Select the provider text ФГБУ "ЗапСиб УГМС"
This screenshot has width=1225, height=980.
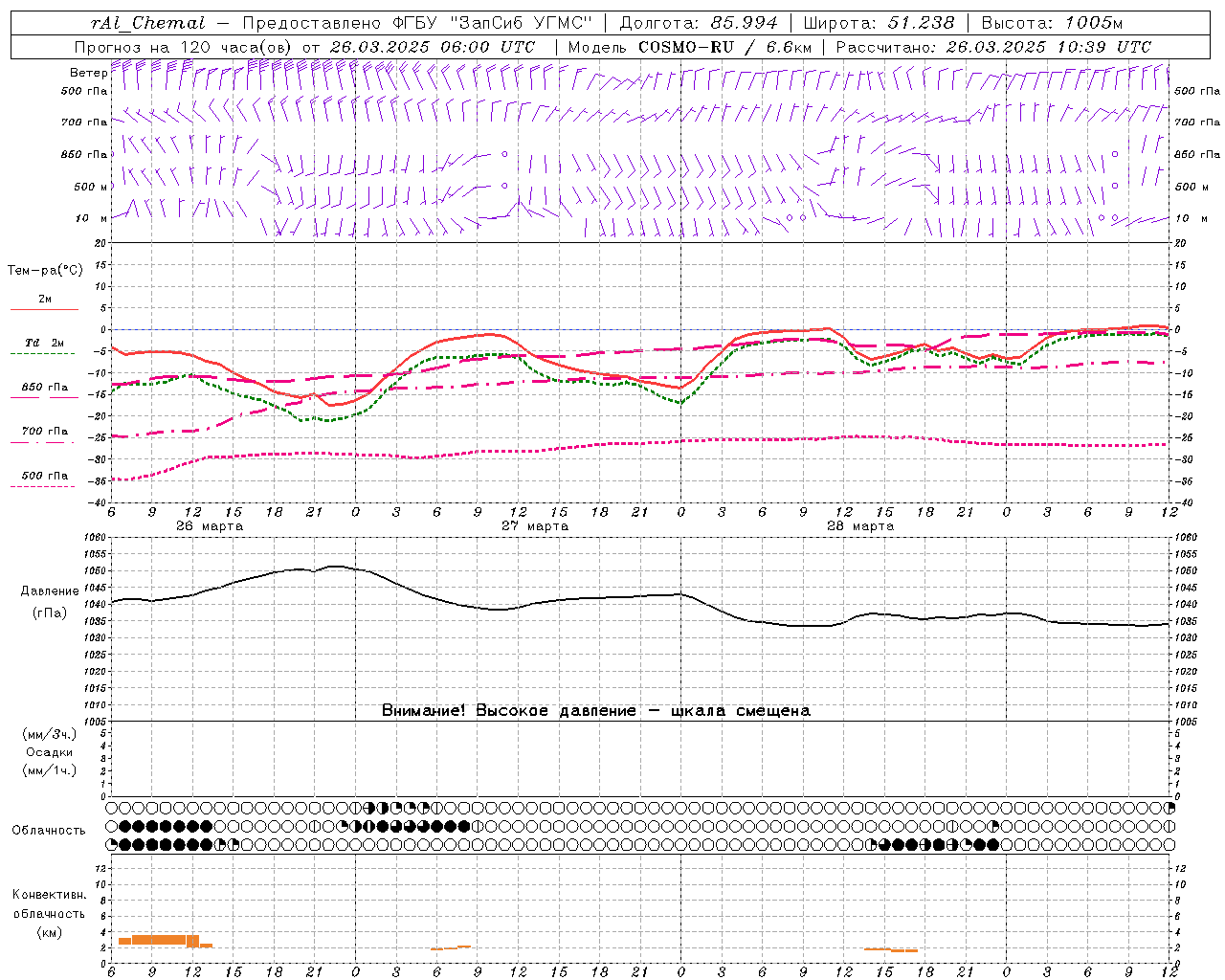491,23
